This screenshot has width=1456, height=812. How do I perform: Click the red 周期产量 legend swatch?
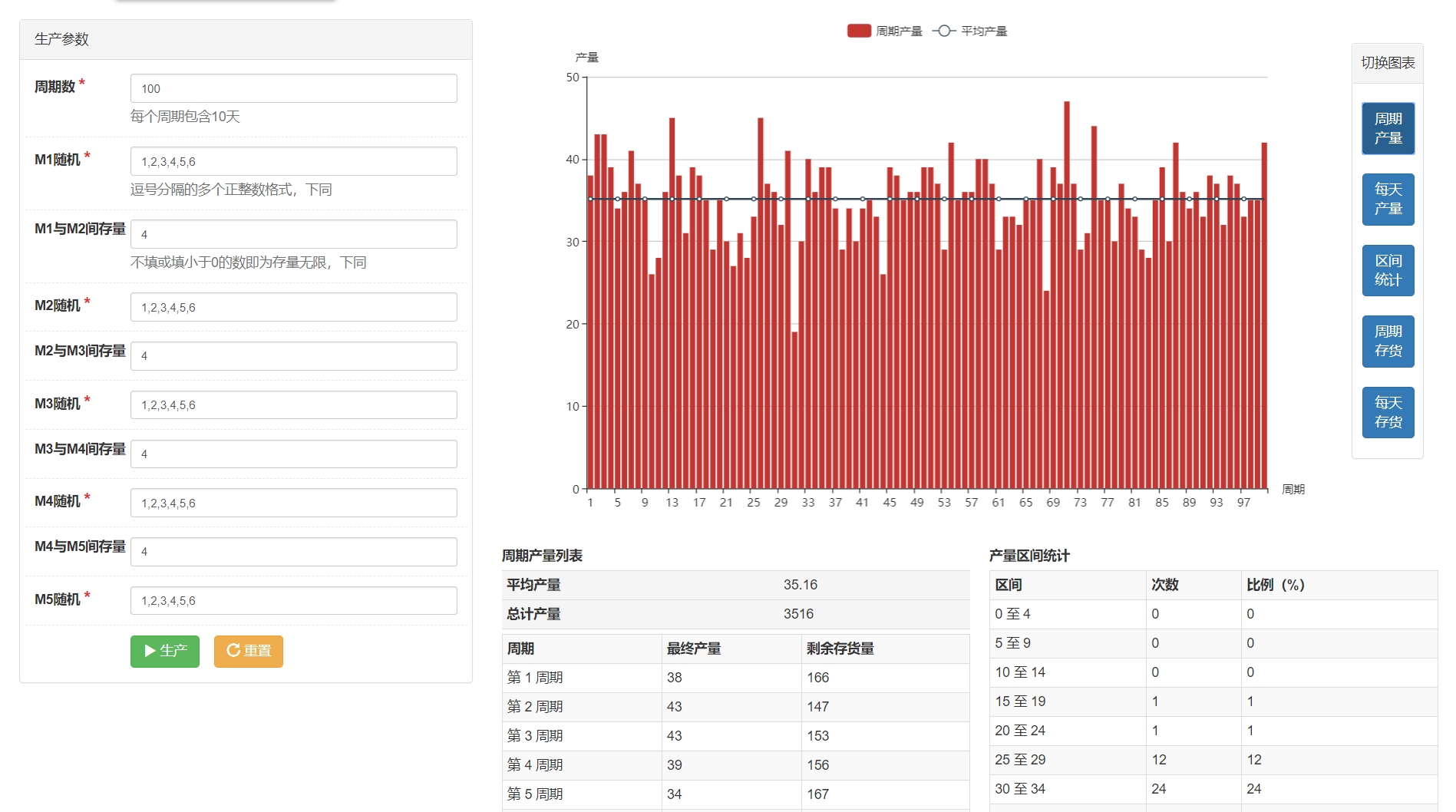tap(859, 31)
